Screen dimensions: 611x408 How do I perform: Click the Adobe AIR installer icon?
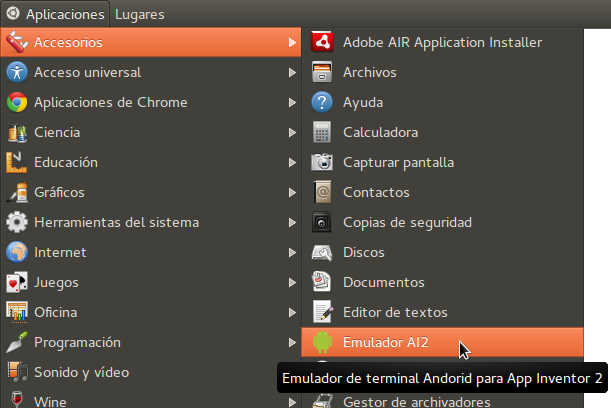[x=322, y=42]
